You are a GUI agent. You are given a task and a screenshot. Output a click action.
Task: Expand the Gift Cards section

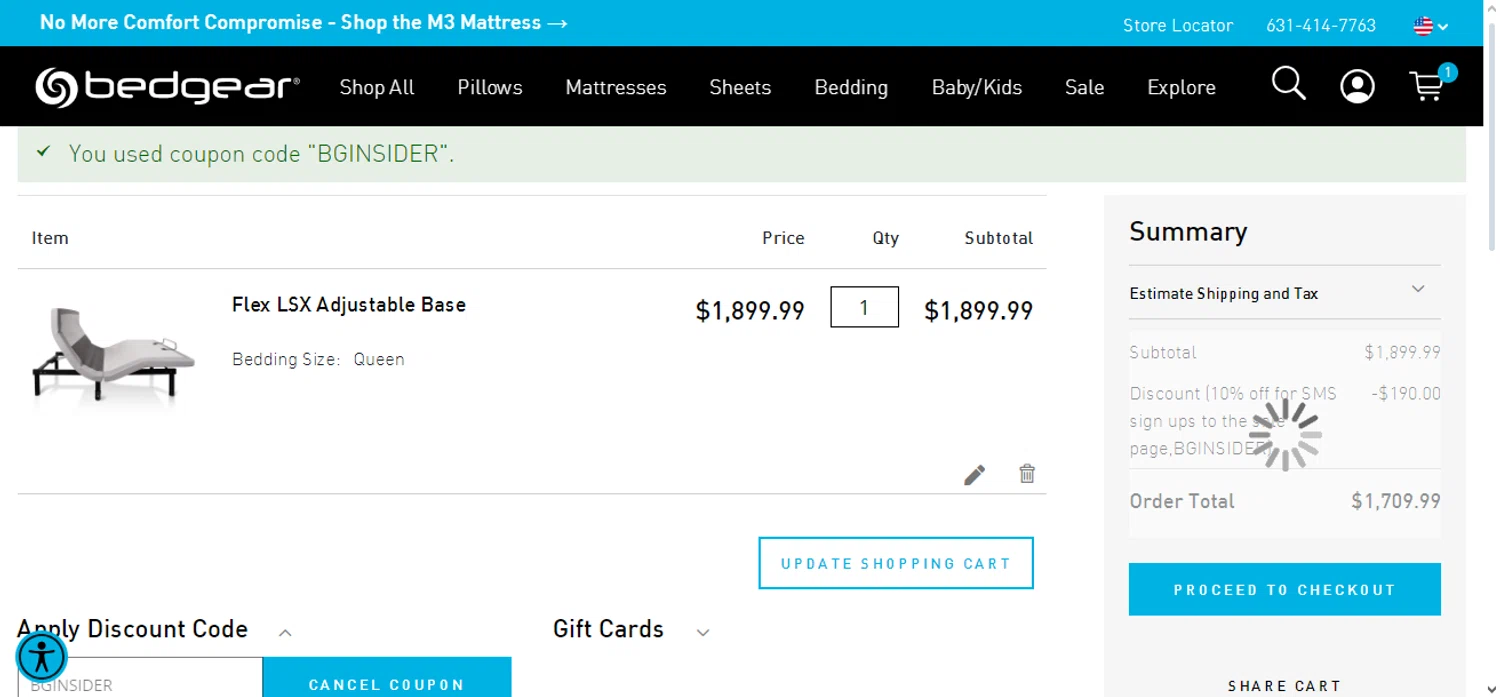(x=631, y=630)
